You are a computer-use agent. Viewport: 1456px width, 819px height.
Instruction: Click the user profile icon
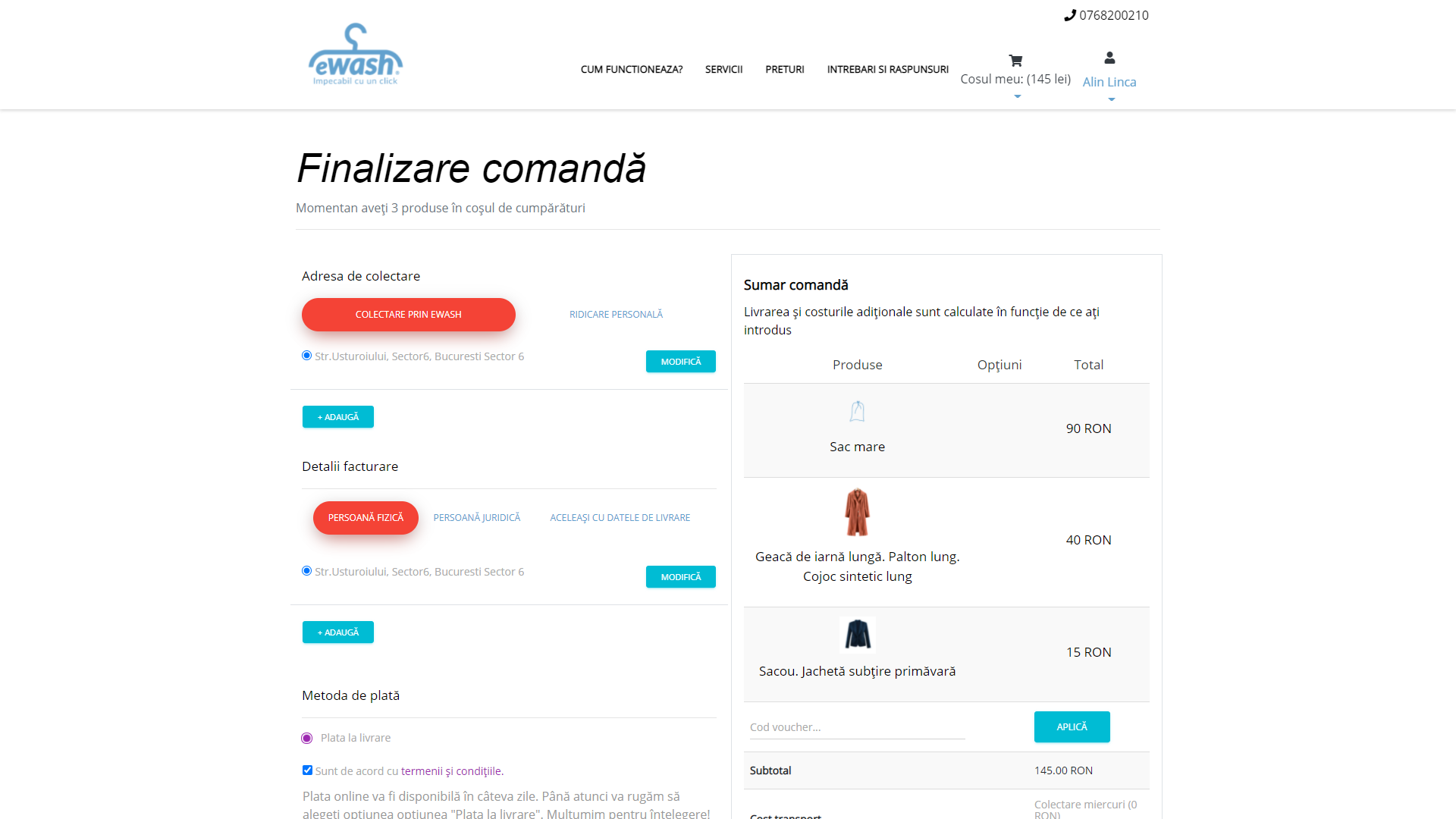[1109, 58]
